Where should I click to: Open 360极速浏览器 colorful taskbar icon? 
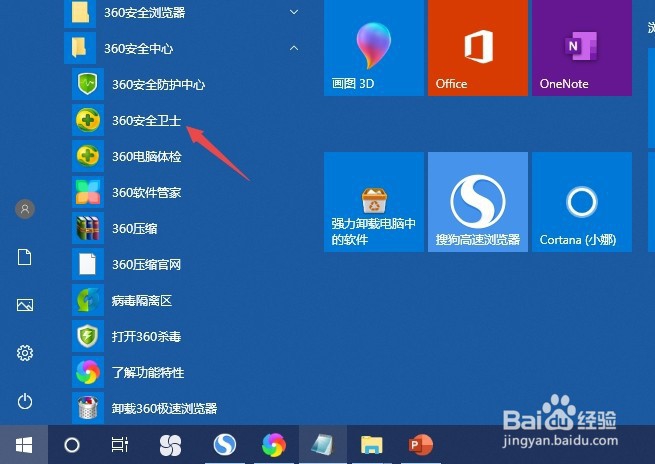click(274, 445)
